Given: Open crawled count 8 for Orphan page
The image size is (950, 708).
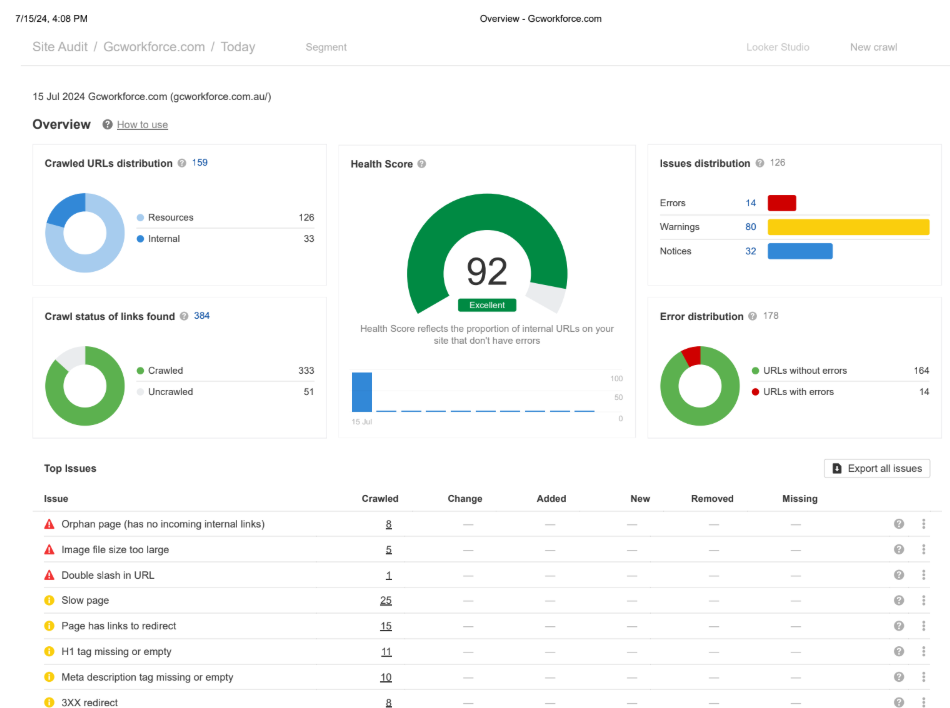Looking at the screenshot, I should [x=388, y=524].
